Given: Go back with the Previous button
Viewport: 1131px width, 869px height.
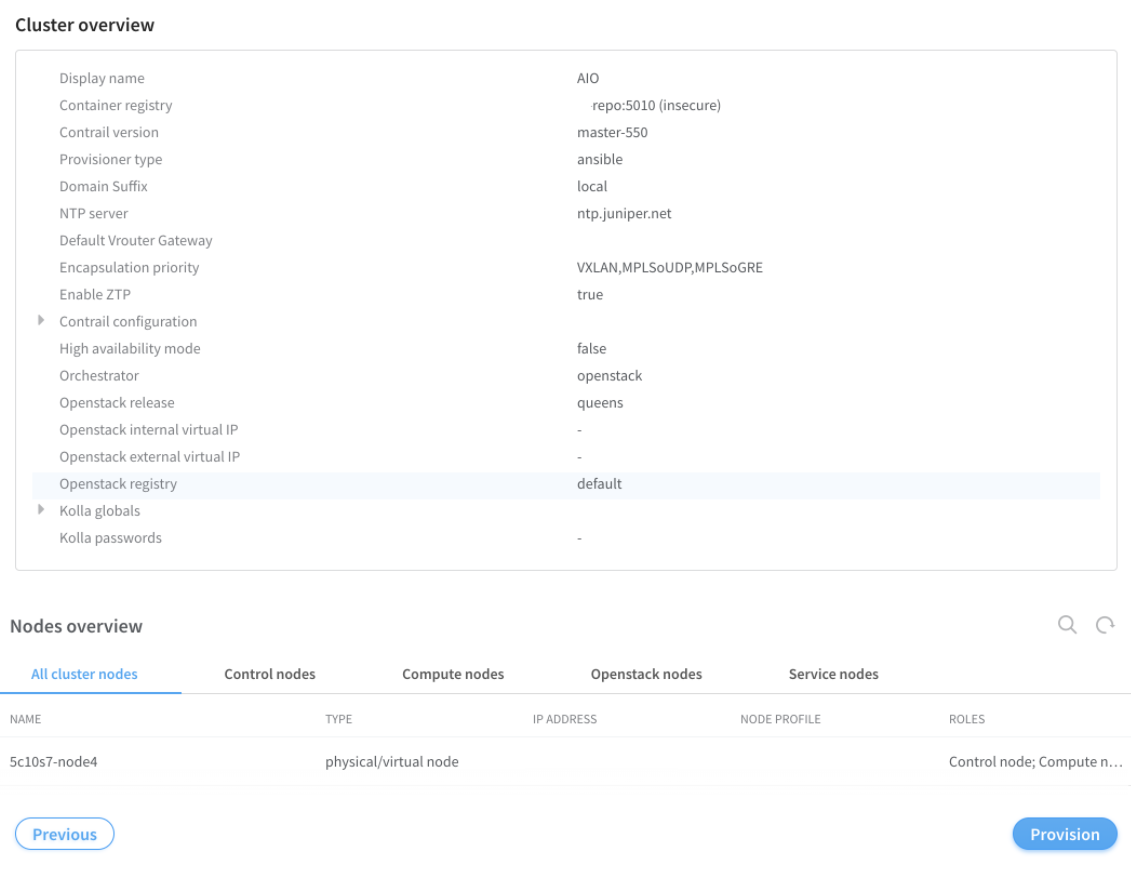Looking at the screenshot, I should point(64,834).
